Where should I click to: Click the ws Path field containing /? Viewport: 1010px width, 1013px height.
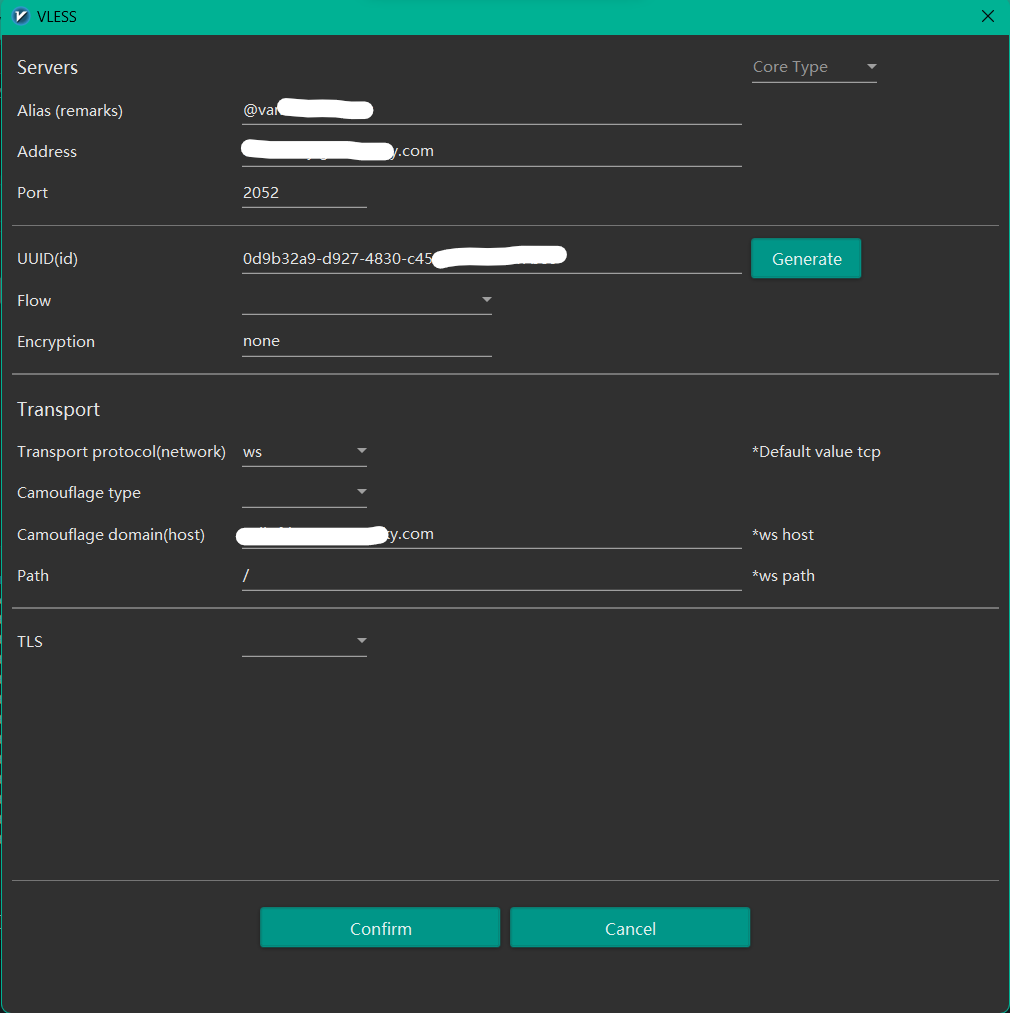click(x=490, y=574)
